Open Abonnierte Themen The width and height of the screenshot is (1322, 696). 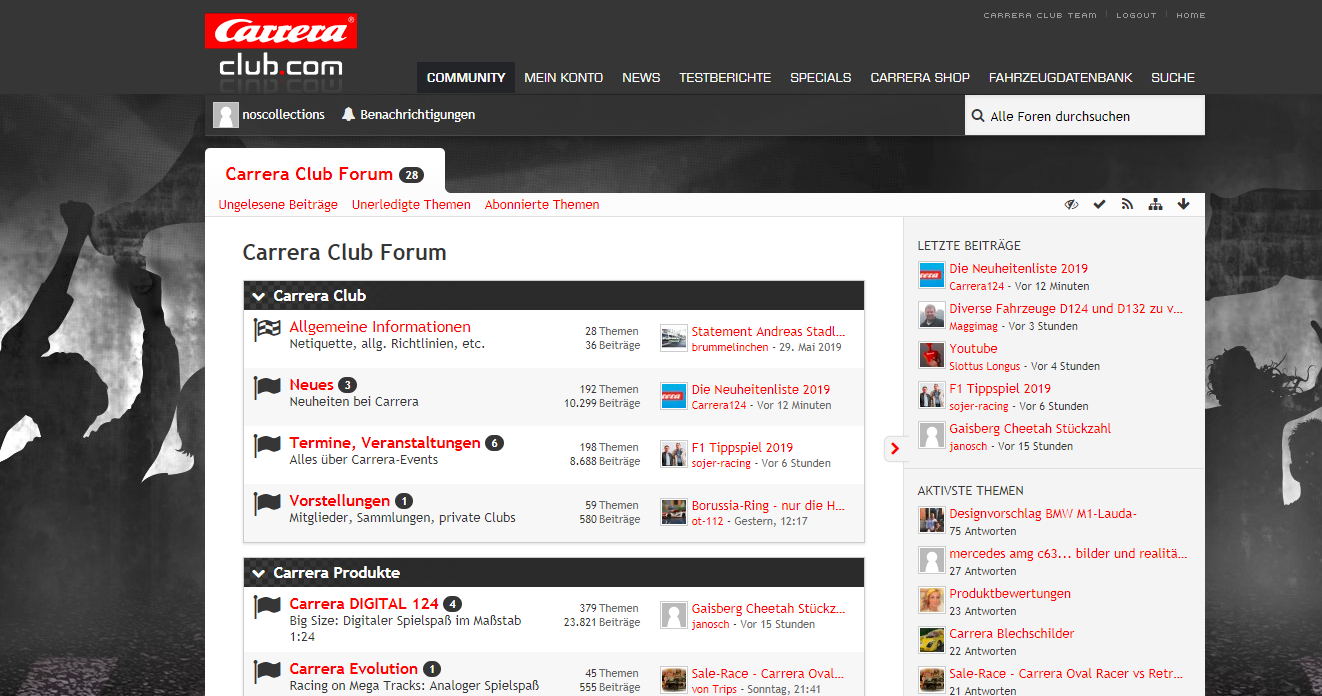pyautogui.click(x=542, y=204)
